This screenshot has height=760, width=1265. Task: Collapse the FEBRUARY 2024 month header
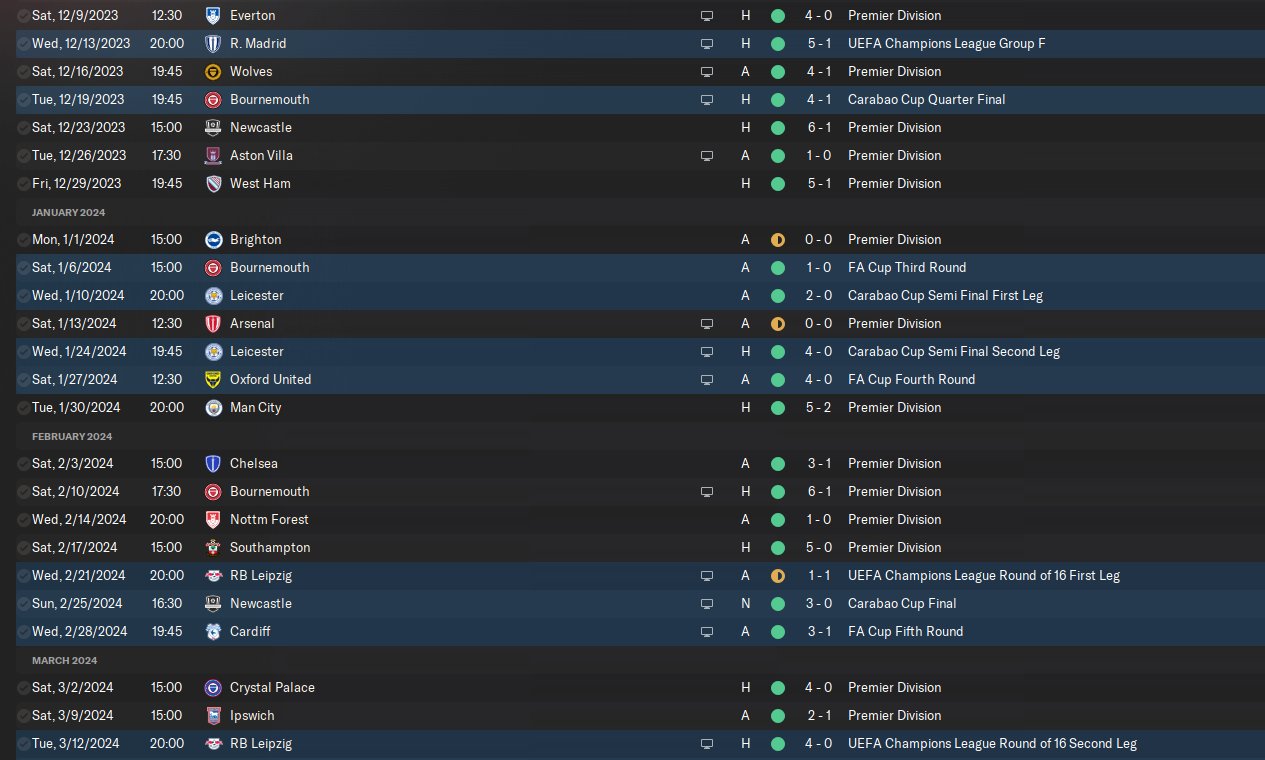70,436
